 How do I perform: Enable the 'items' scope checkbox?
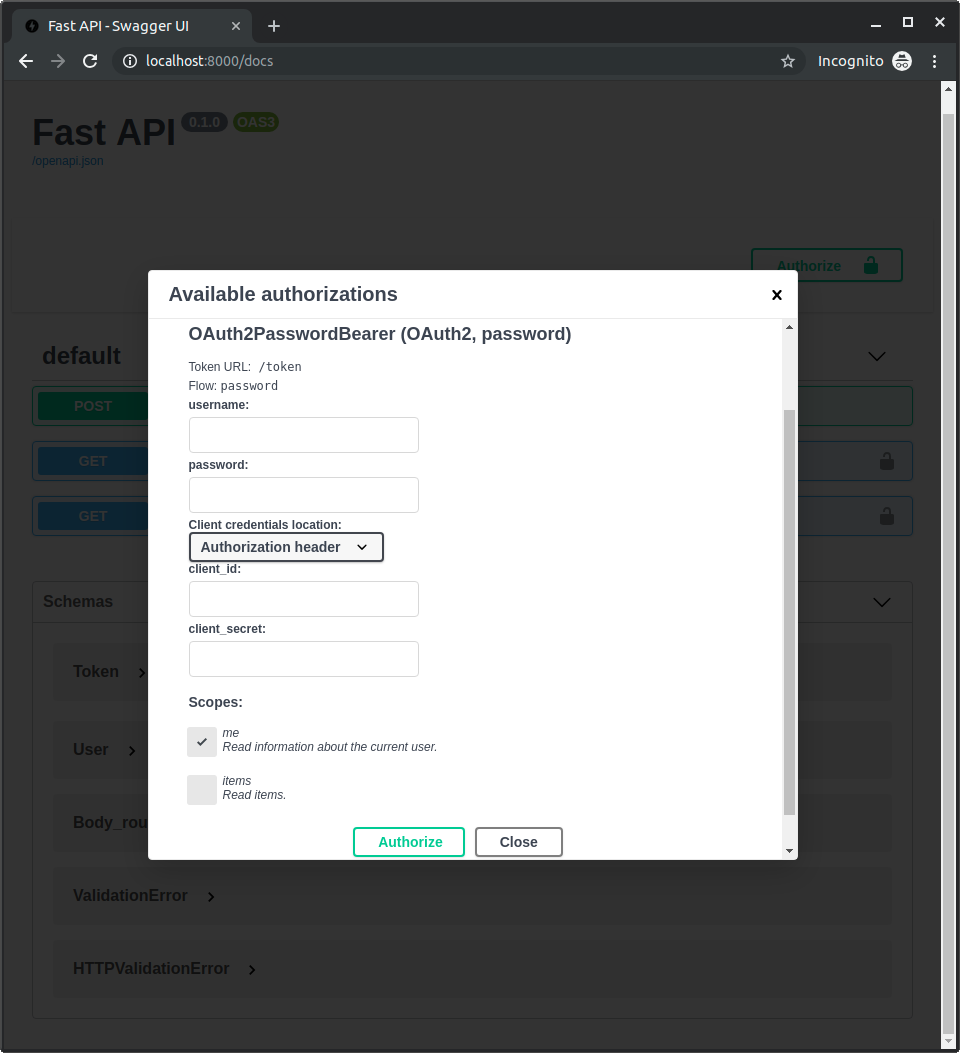click(x=202, y=790)
